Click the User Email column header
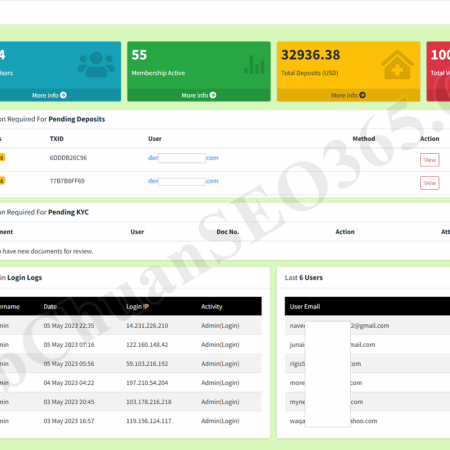This screenshot has width=450, height=450. [x=305, y=307]
